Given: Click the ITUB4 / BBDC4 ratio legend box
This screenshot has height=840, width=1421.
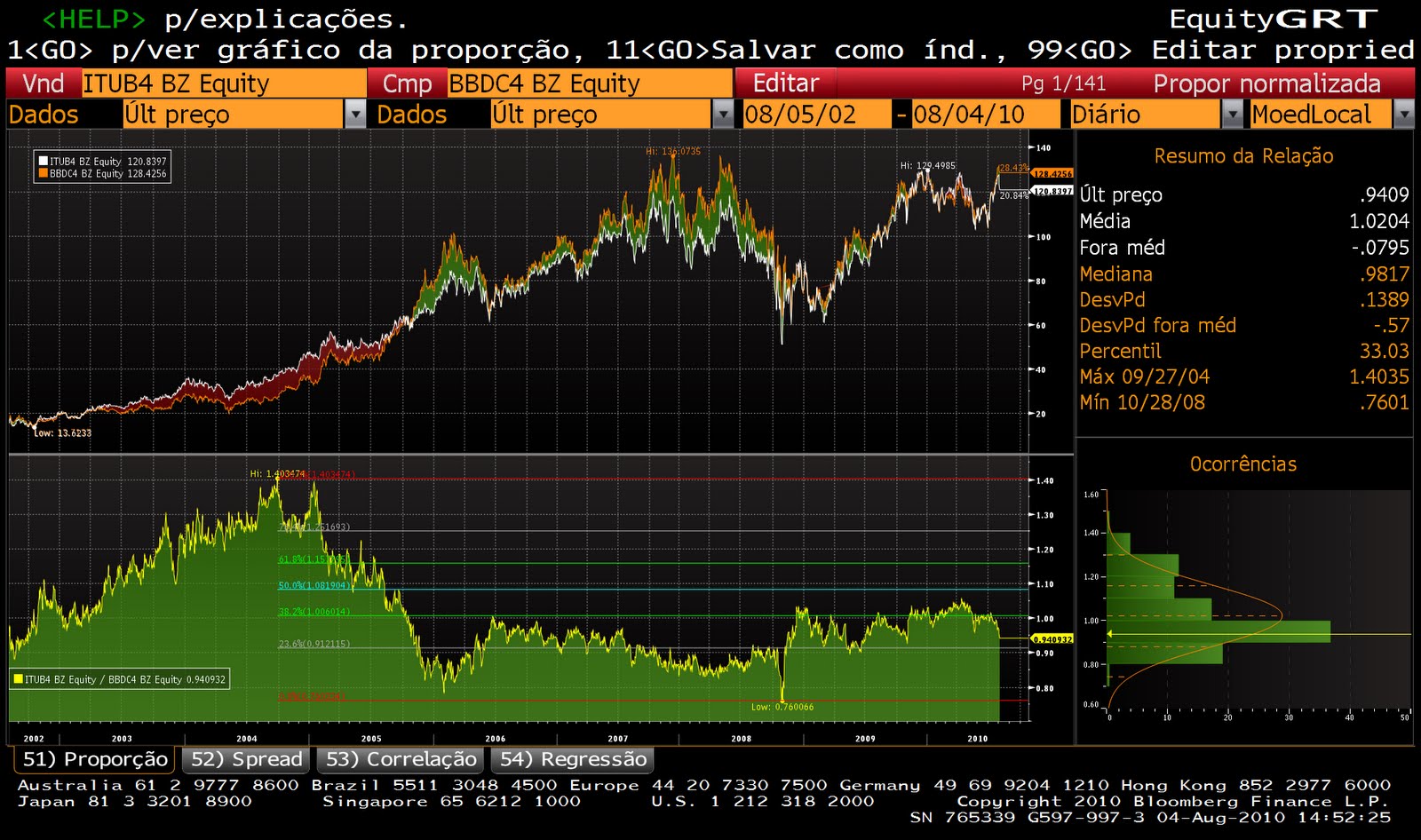Looking at the screenshot, I should pos(119,679).
